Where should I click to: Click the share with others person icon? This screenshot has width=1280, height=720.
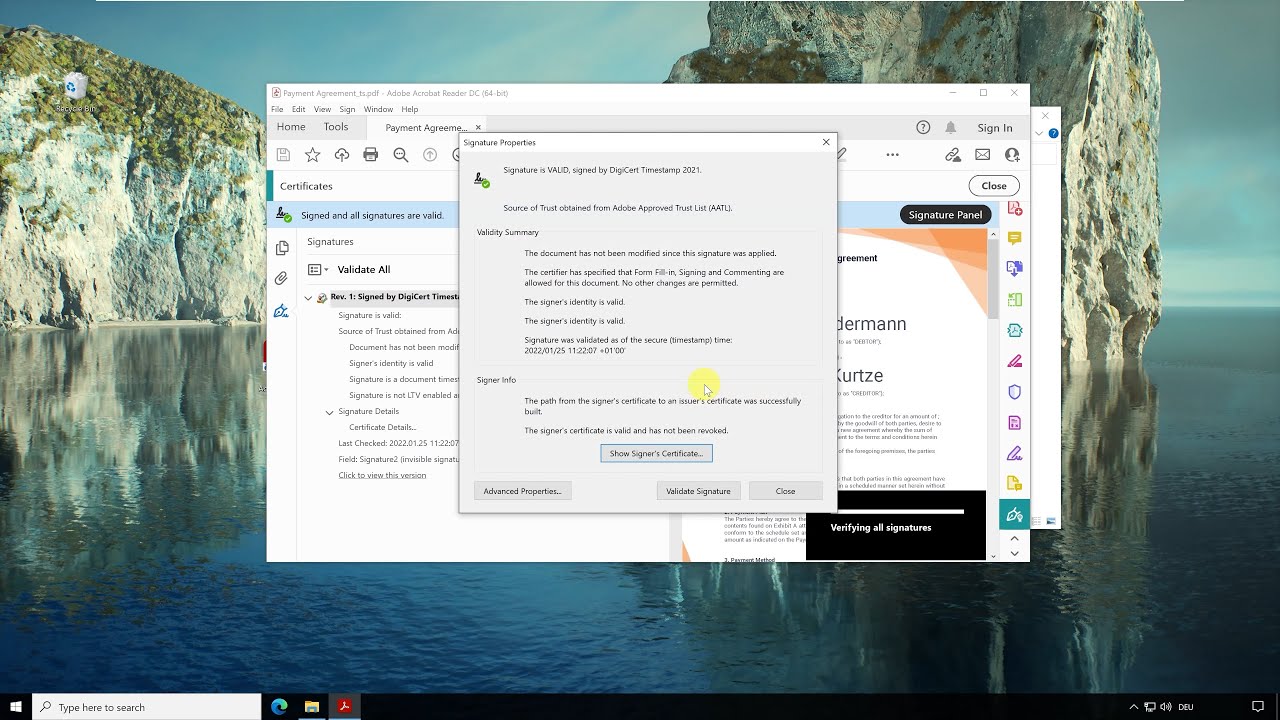point(1012,155)
